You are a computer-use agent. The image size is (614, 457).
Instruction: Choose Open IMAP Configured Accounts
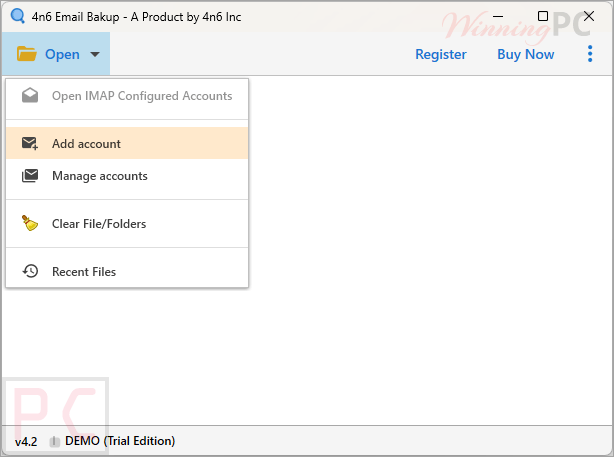(x=127, y=96)
